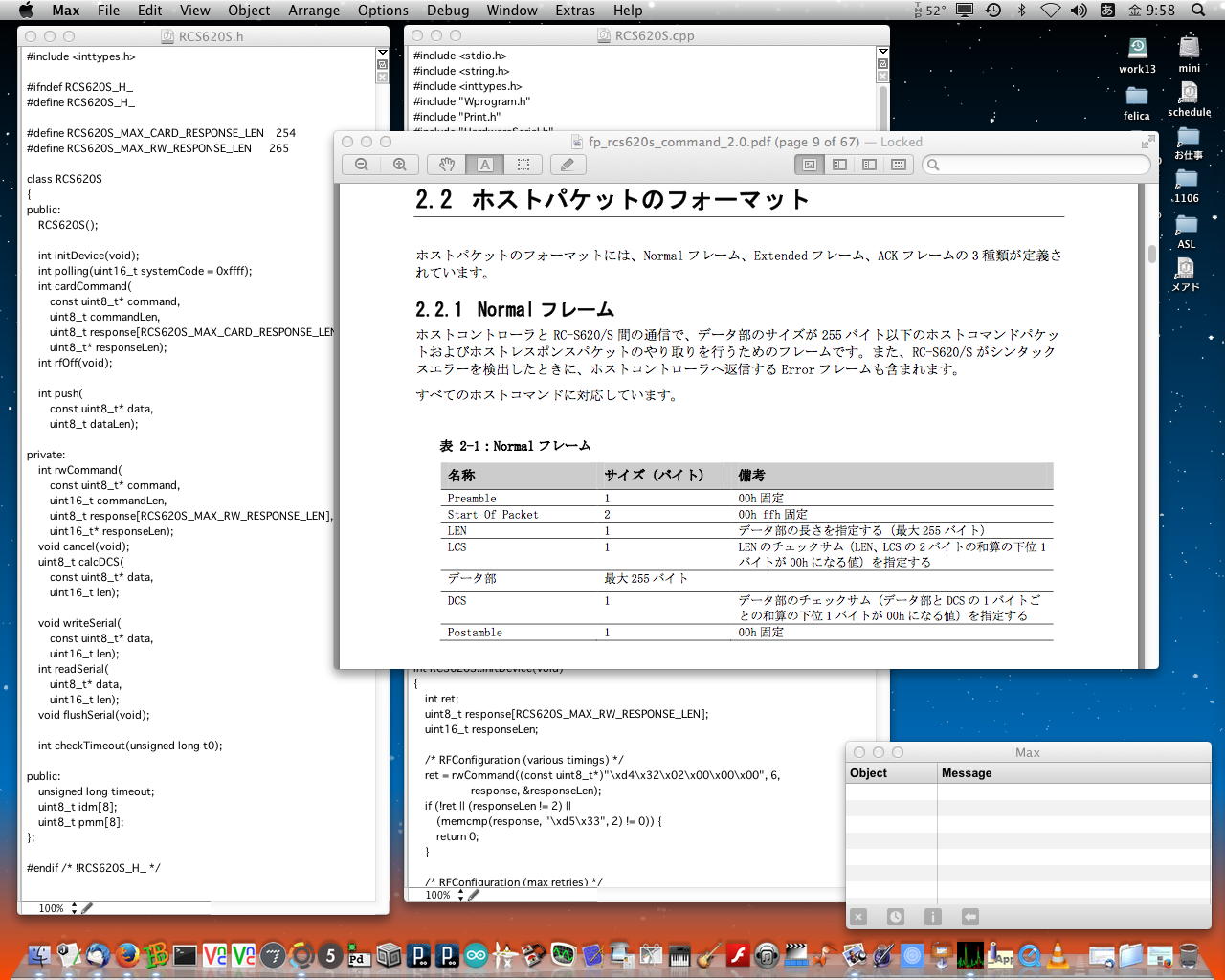Open the Debug menu
The image size is (1225, 980).
pyautogui.click(x=447, y=11)
